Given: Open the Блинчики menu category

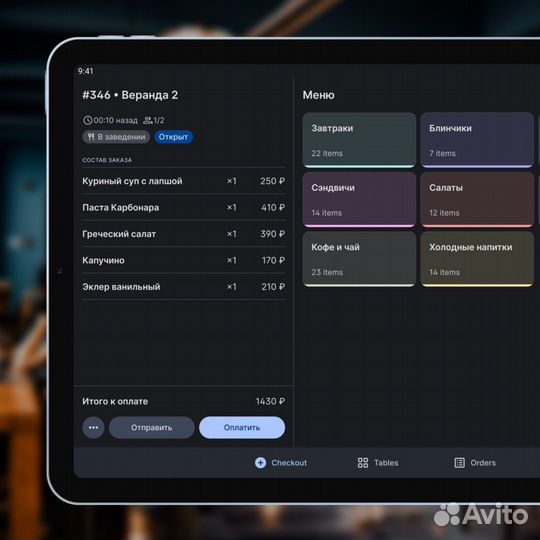Looking at the screenshot, I should tap(477, 140).
